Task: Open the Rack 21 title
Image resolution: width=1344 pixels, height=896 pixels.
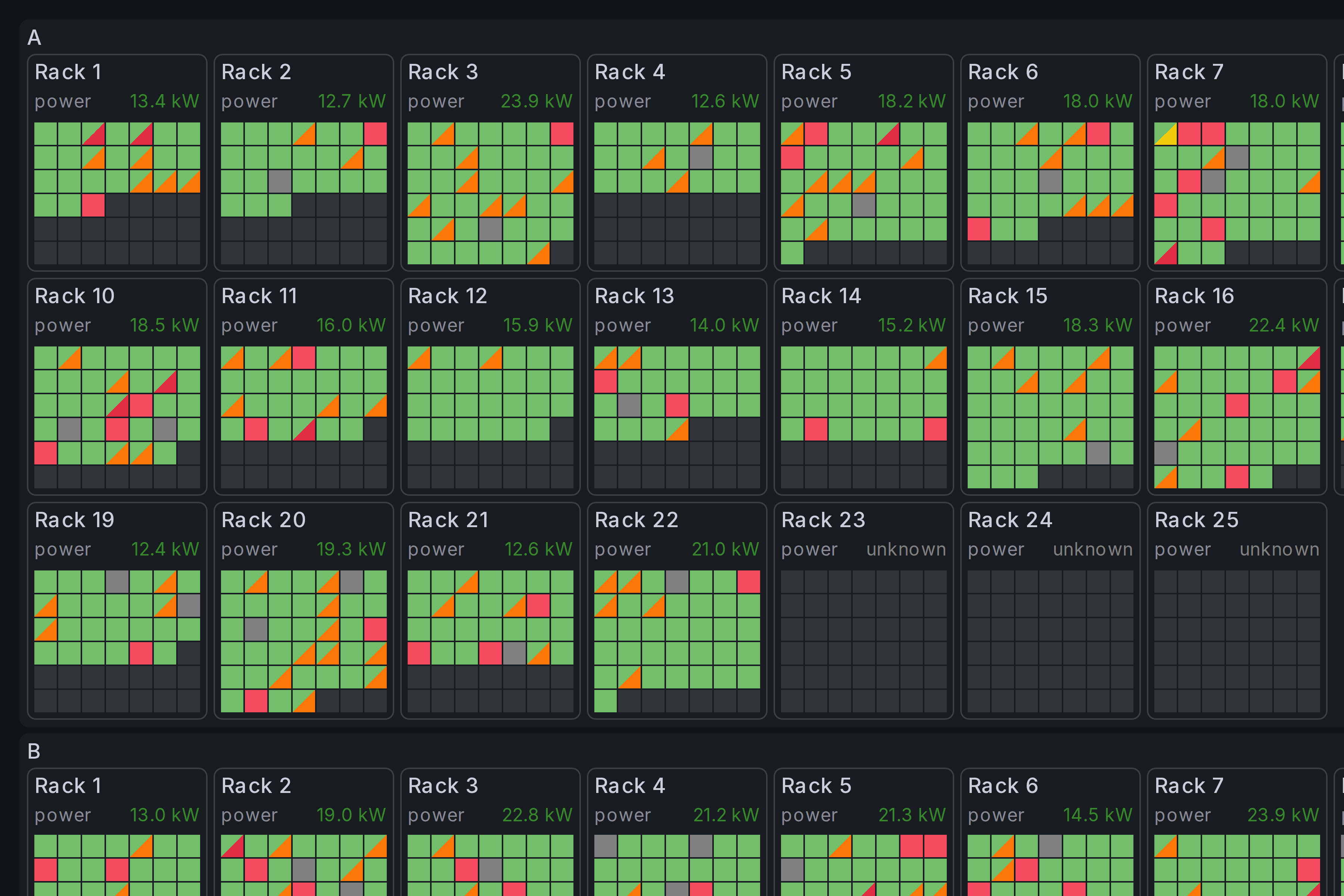Action: pos(448,520)
